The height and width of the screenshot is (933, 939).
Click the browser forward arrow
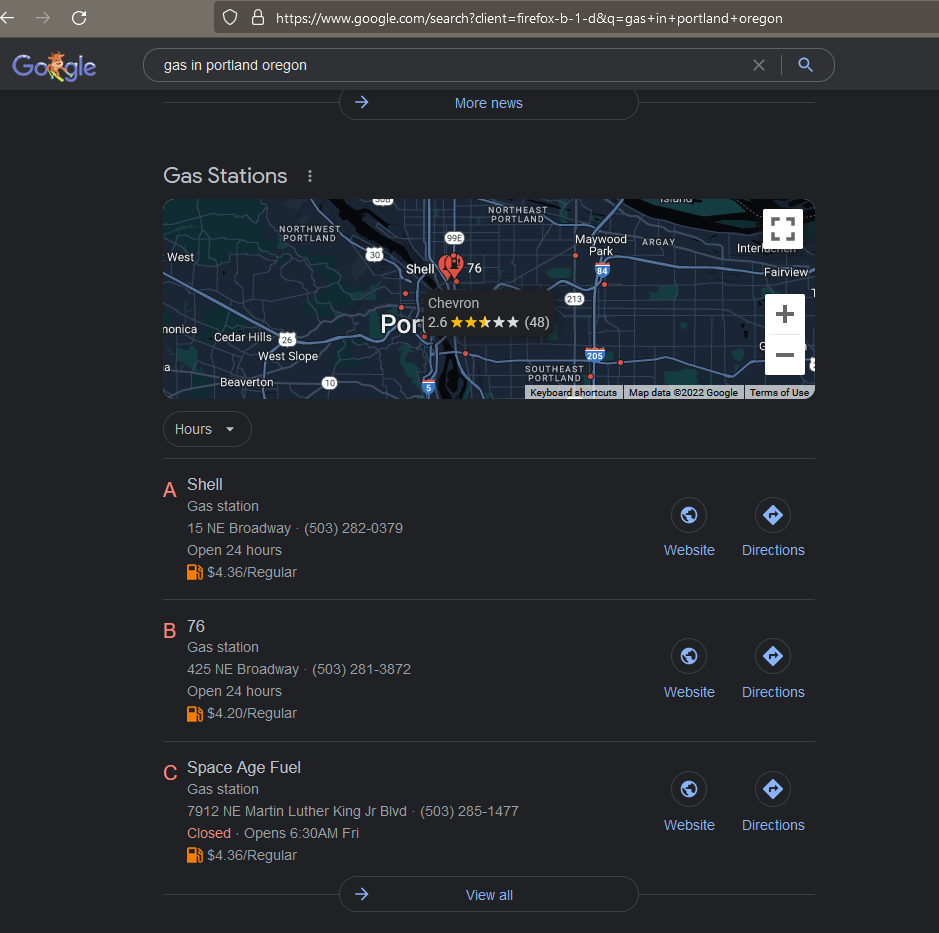click(x=43, y=17)
